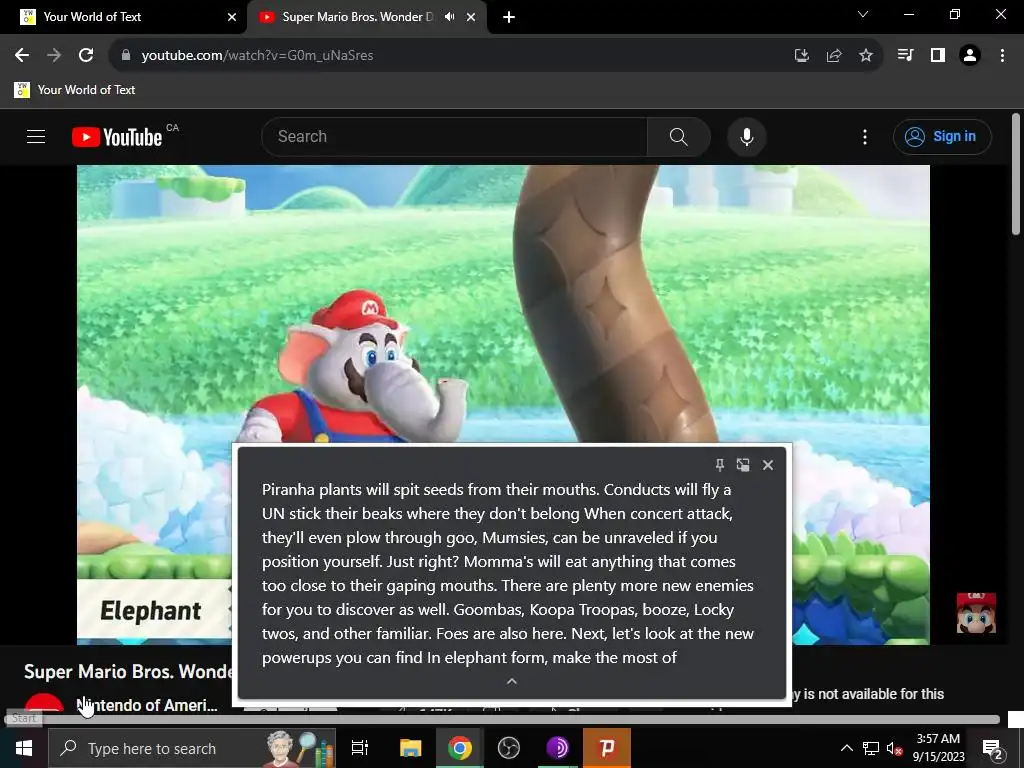Open OBS Studio from the taskbar
Viewport: 1024px width, 768px height.
click(509, 748)
